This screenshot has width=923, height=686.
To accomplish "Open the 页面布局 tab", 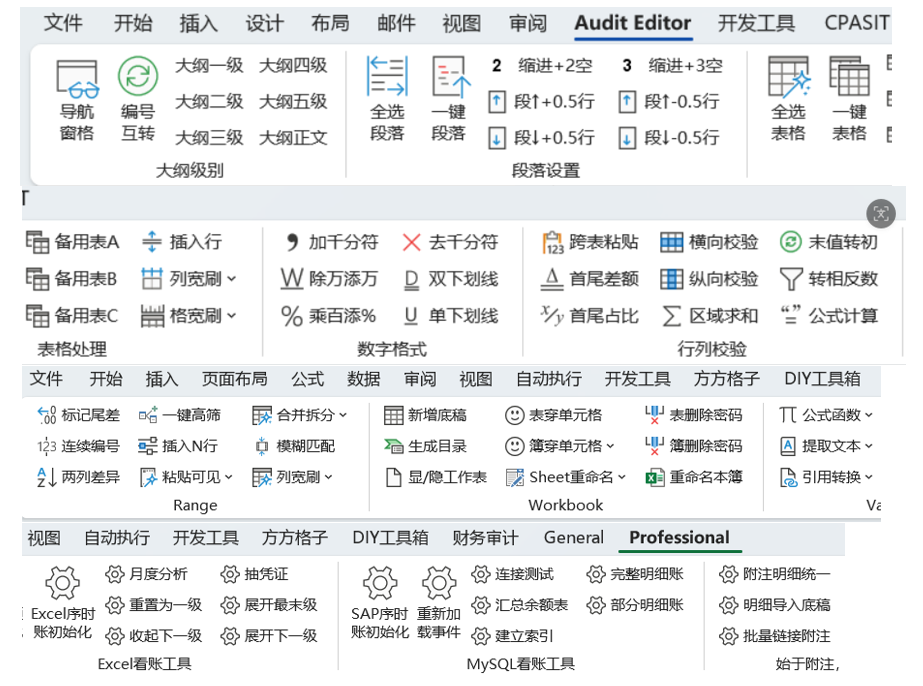I will coord(234,379).
